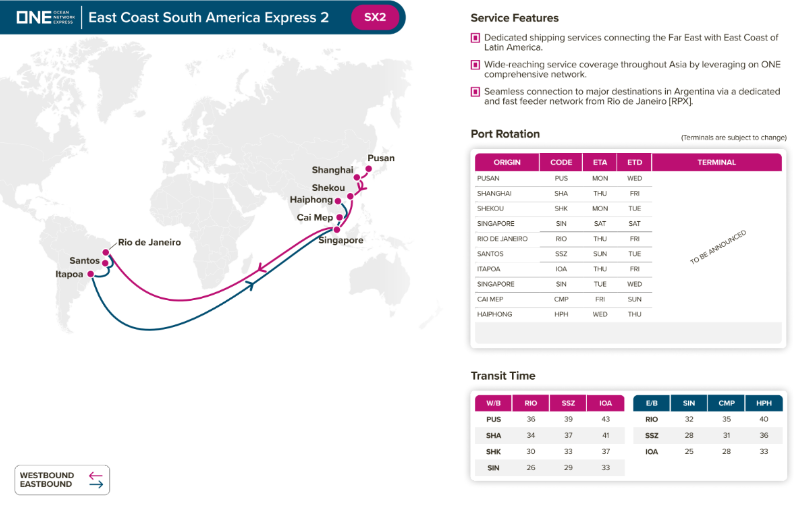Image resolution: width=803 pixels, height=505 pixels.
Task: Select the Rio de Janeiro port marker
Action: pyautogui.click(x=109, y=251)
